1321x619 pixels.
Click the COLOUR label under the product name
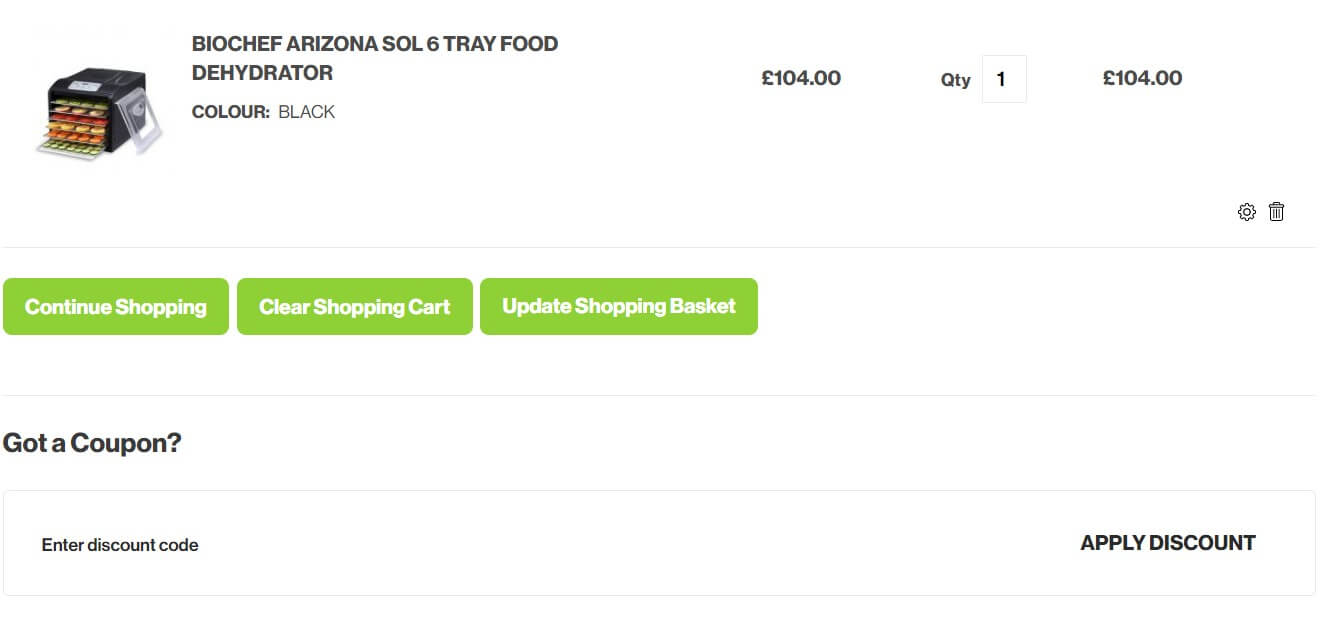coord(231,112)
